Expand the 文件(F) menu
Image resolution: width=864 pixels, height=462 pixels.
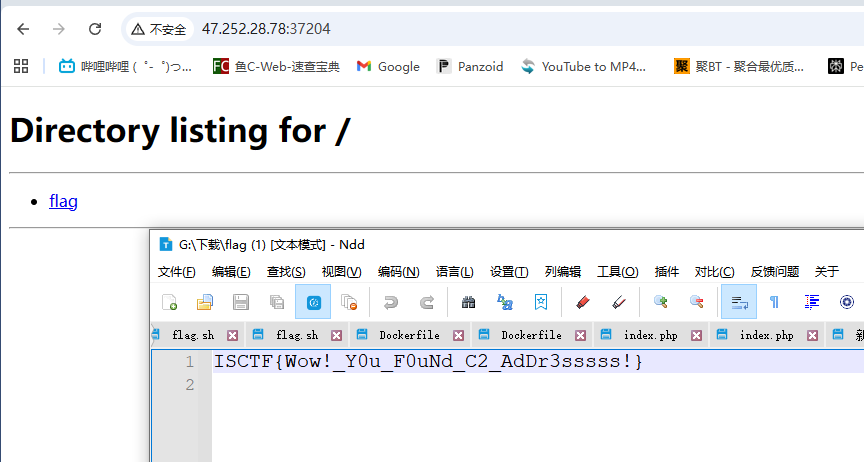click(x=177, y=271)
